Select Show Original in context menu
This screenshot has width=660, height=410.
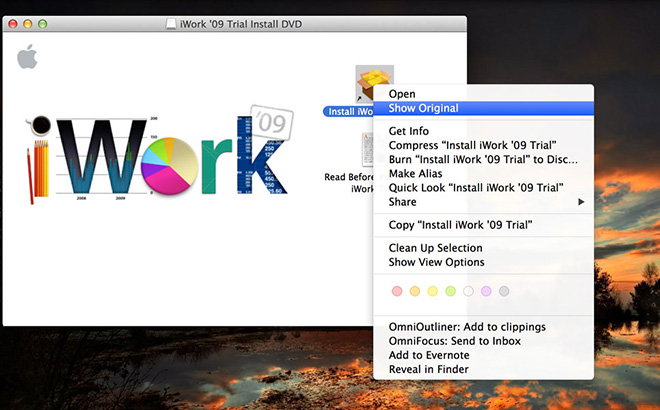(x=484, y=108)
